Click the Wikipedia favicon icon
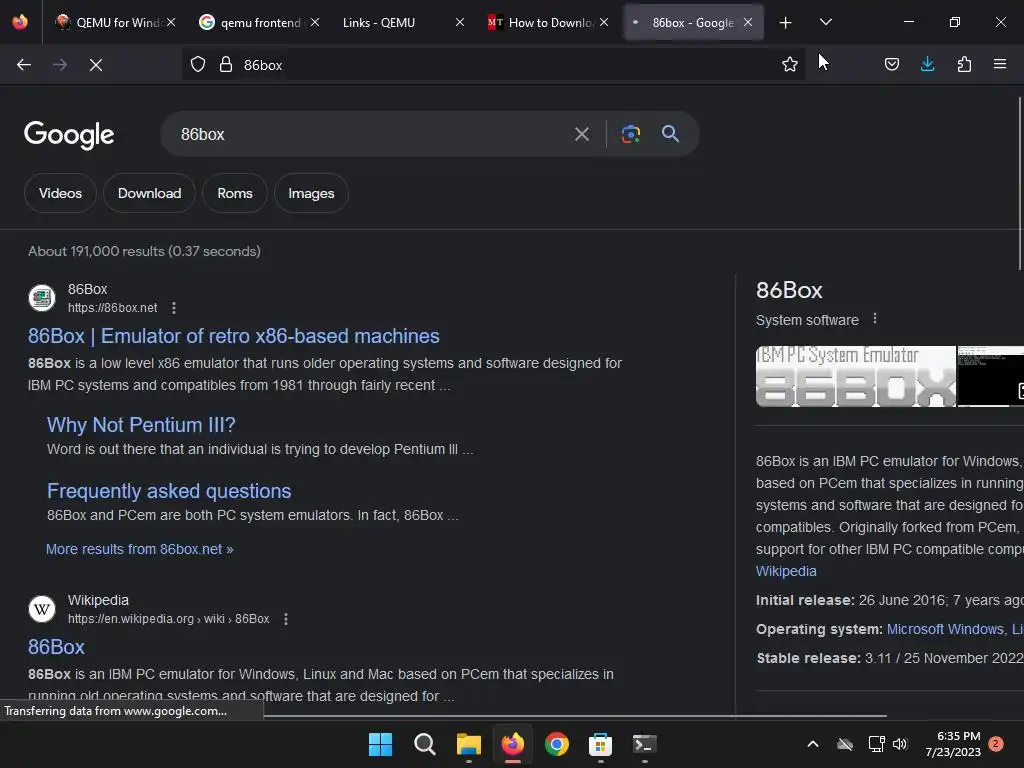 [42, 609]
